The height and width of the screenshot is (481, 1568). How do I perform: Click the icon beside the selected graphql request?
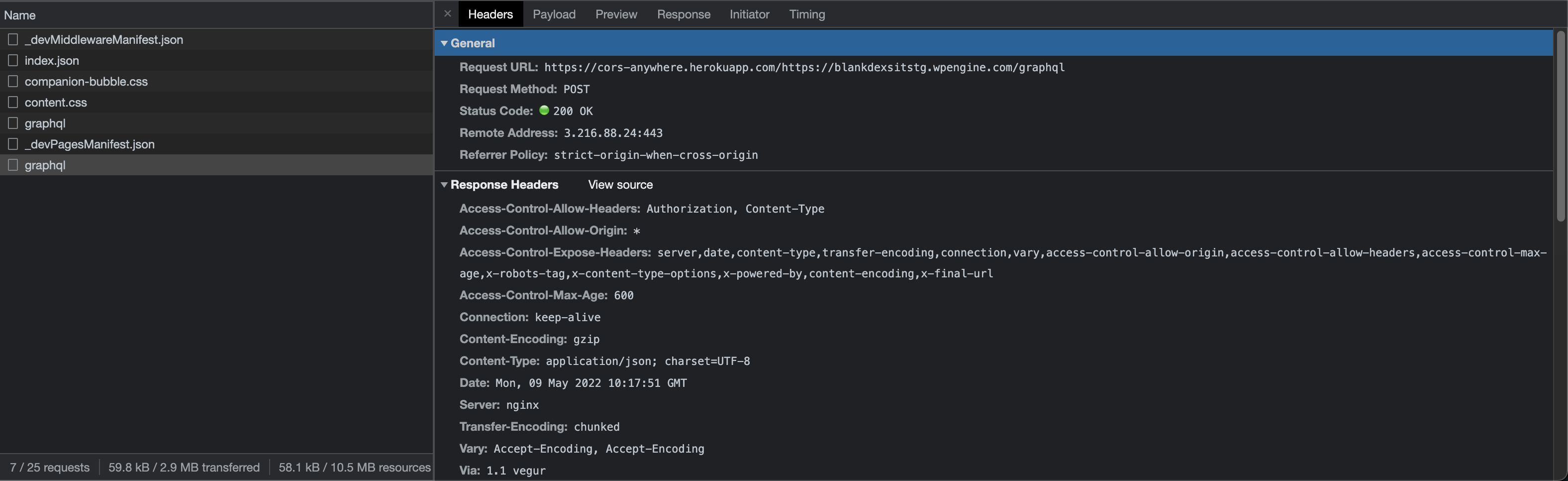(13, 165)
